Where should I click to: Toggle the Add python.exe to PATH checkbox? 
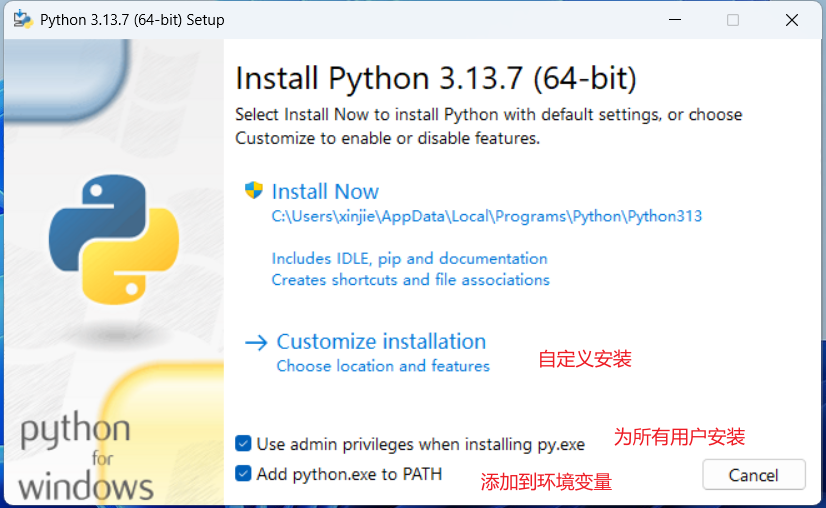coord(243,473)
